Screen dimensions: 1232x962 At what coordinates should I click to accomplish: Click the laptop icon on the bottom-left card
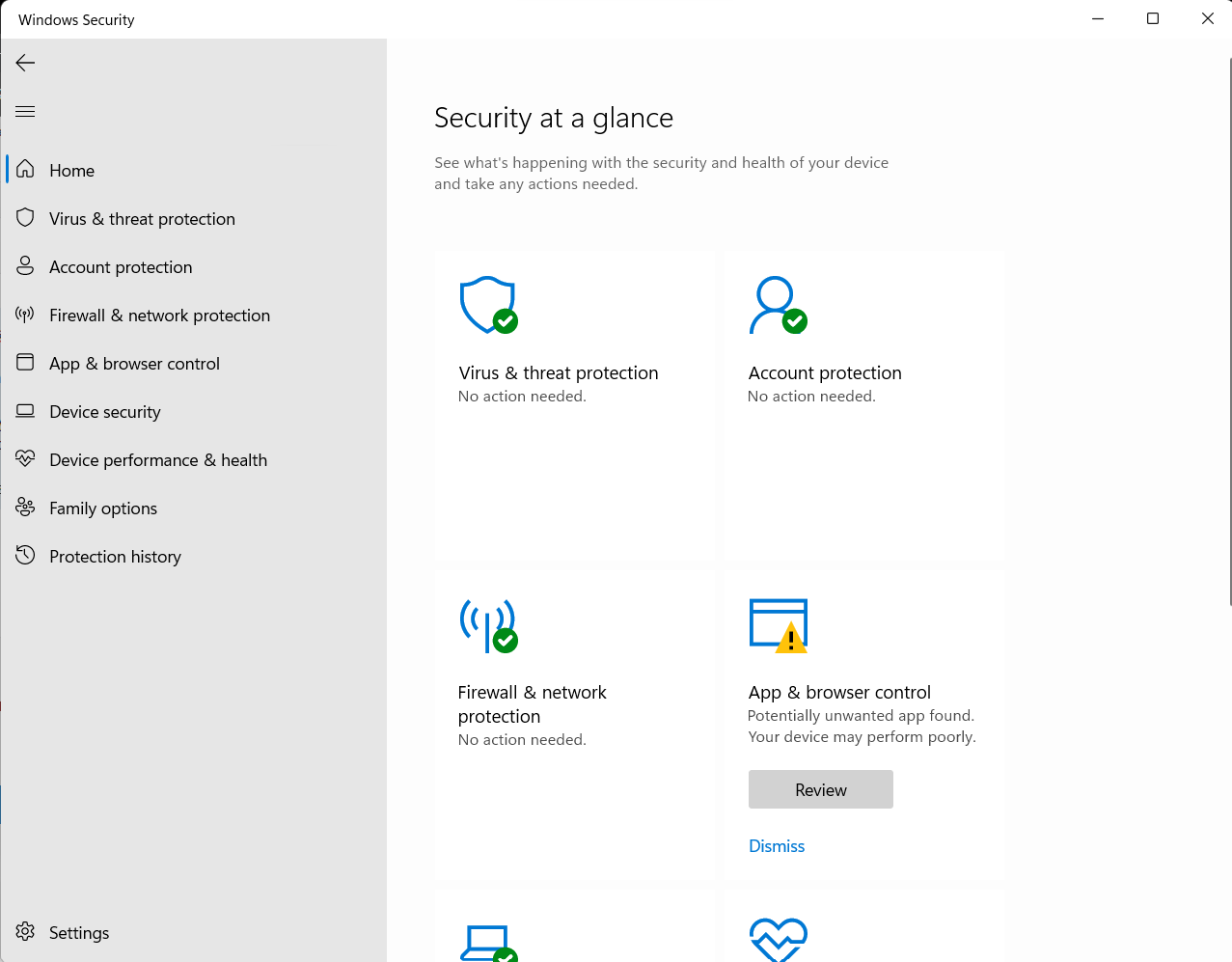pos(489,944)
